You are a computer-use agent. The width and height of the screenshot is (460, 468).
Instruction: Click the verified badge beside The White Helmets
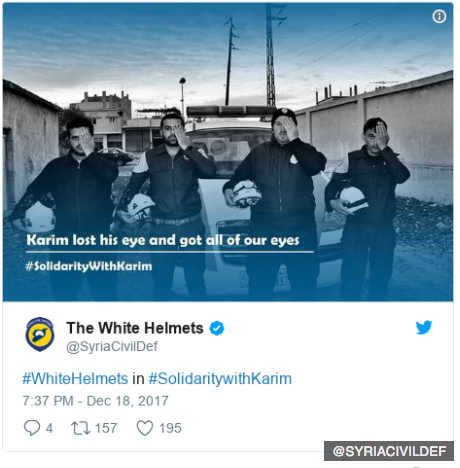[x=217, y=329]
